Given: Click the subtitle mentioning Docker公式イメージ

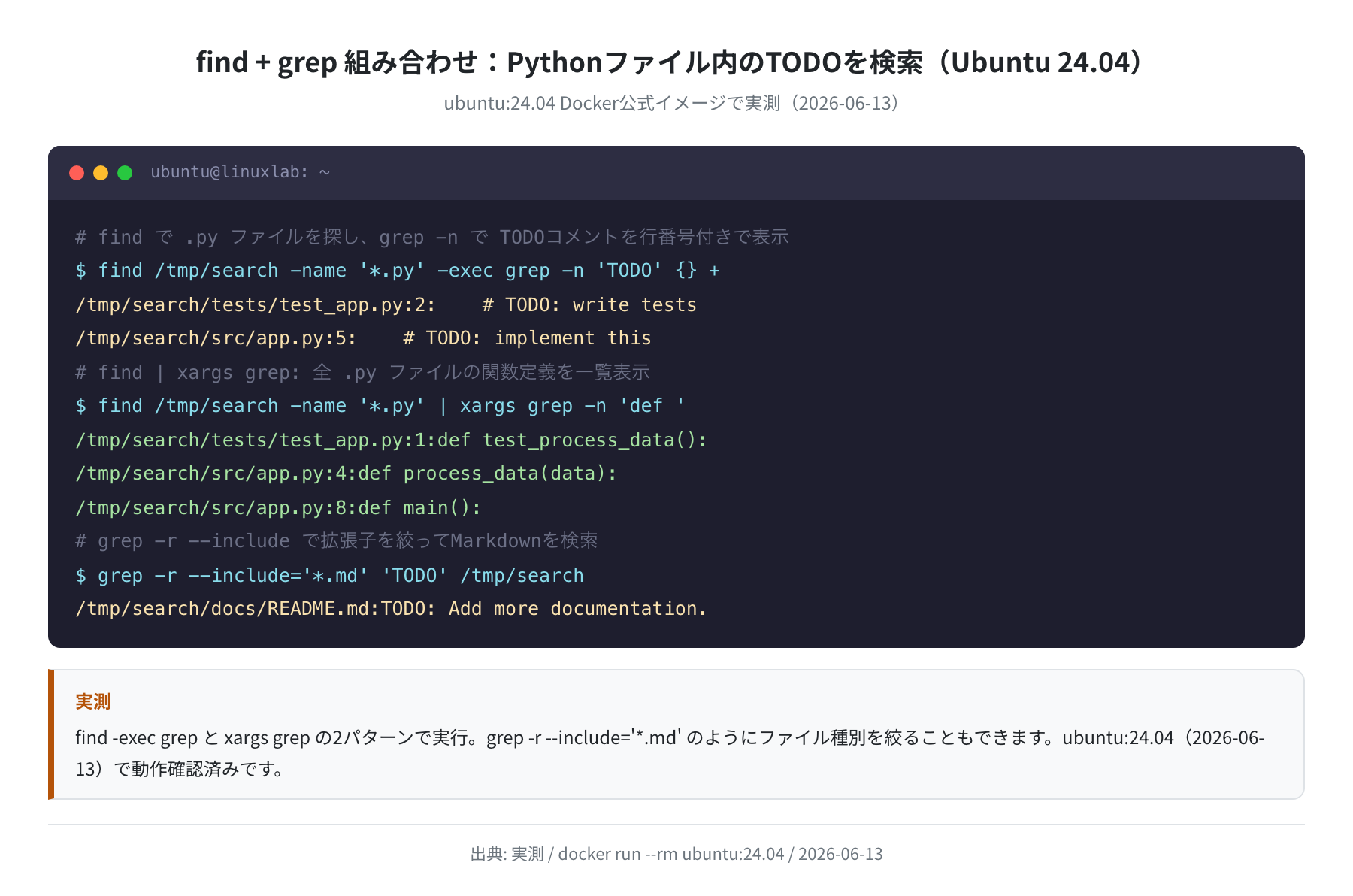Looking at the screenshot, I should [671, 103].
